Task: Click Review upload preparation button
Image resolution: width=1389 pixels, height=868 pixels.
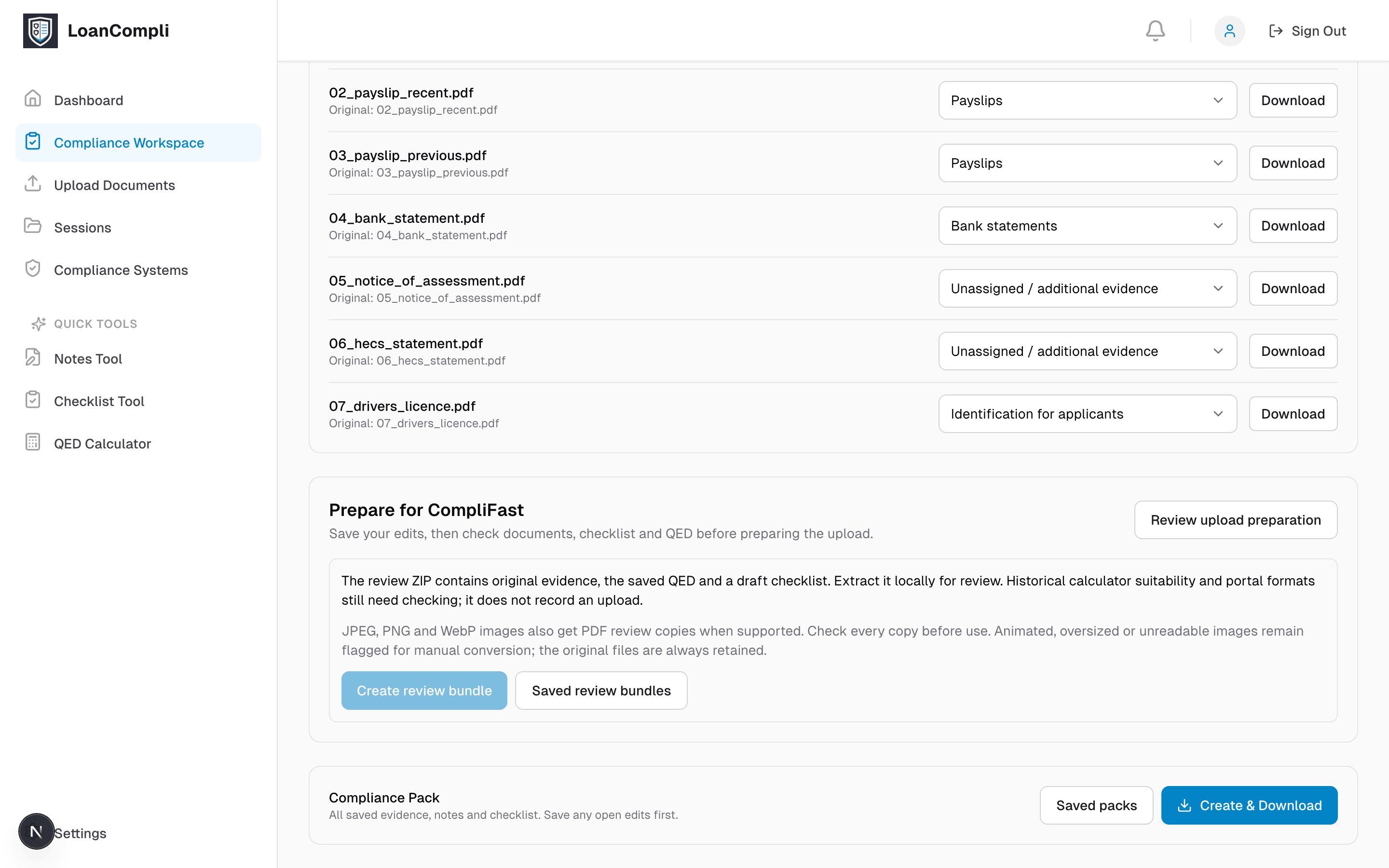Action: [1236, 520]
